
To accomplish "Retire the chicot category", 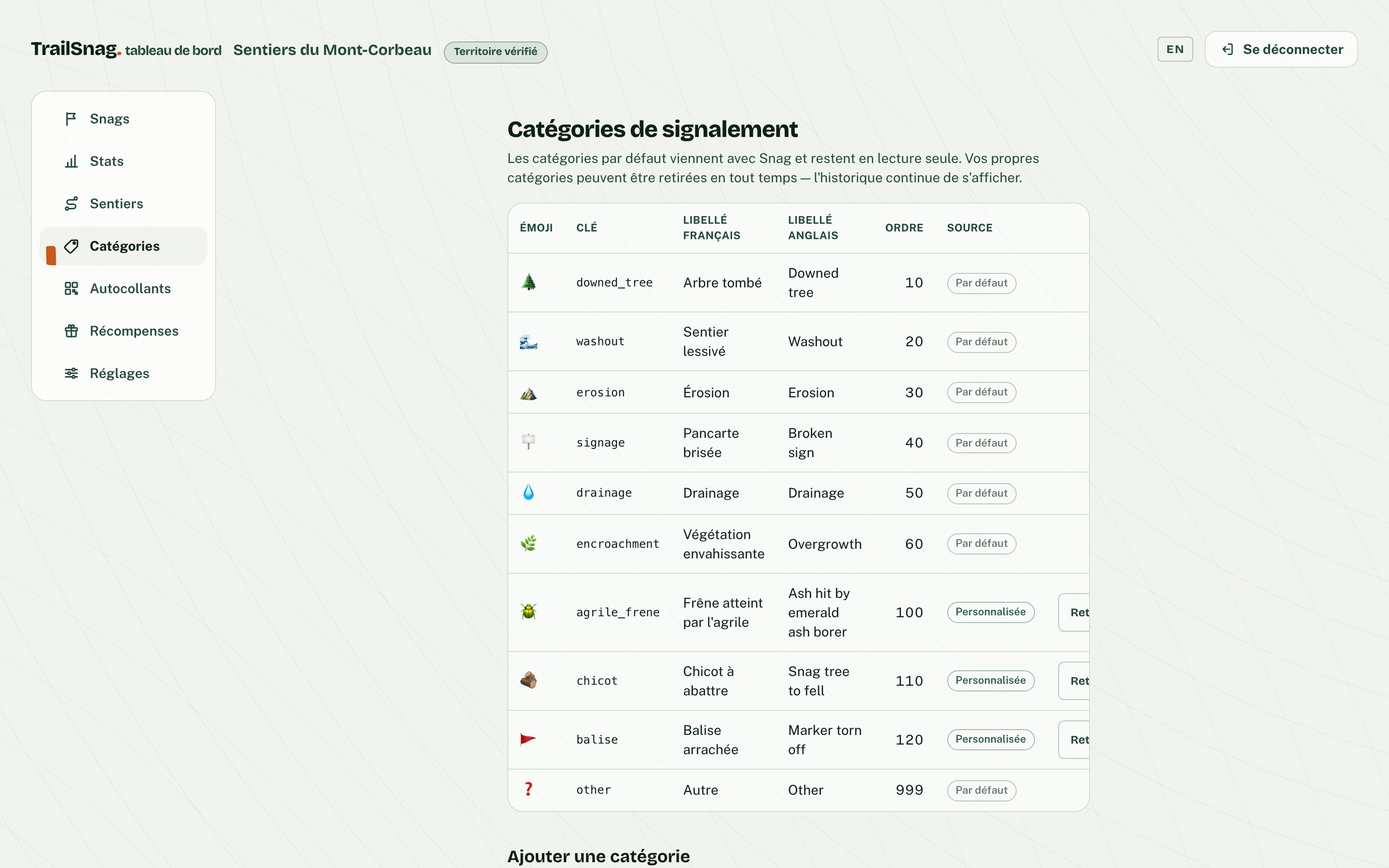I will coord(1075,681).
